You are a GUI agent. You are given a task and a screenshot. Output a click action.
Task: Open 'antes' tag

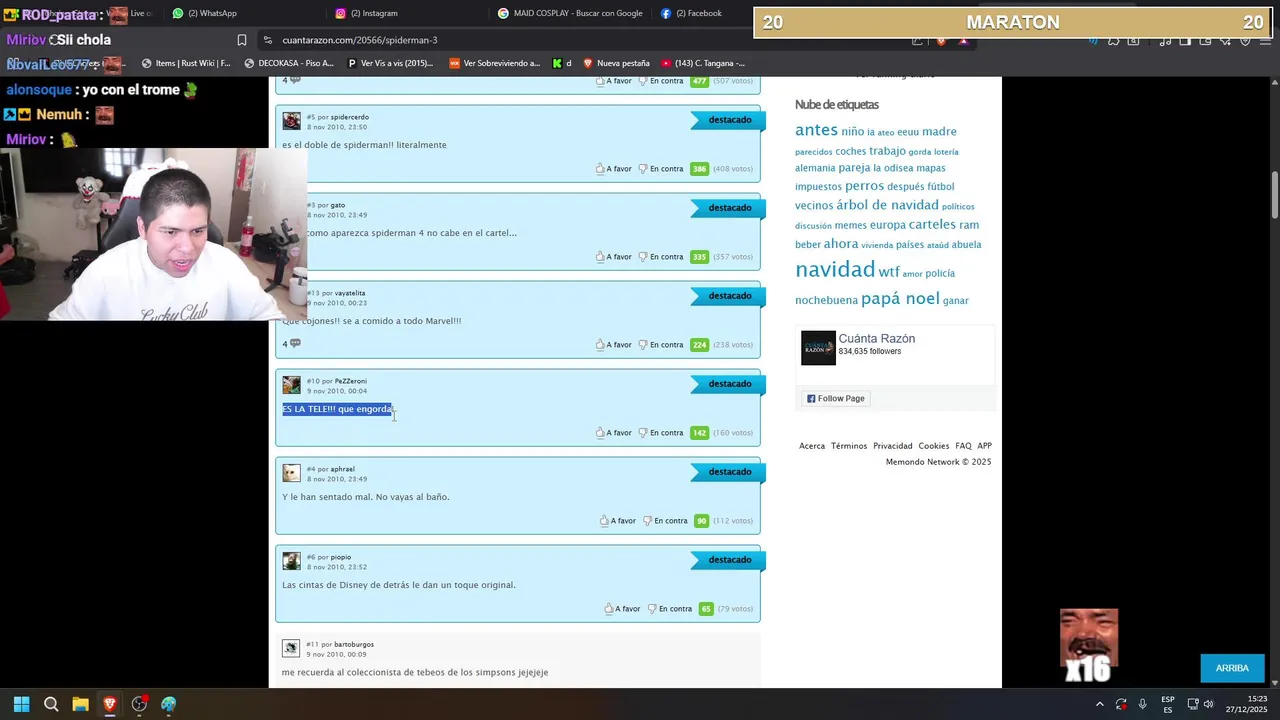[x=816, y=130]
